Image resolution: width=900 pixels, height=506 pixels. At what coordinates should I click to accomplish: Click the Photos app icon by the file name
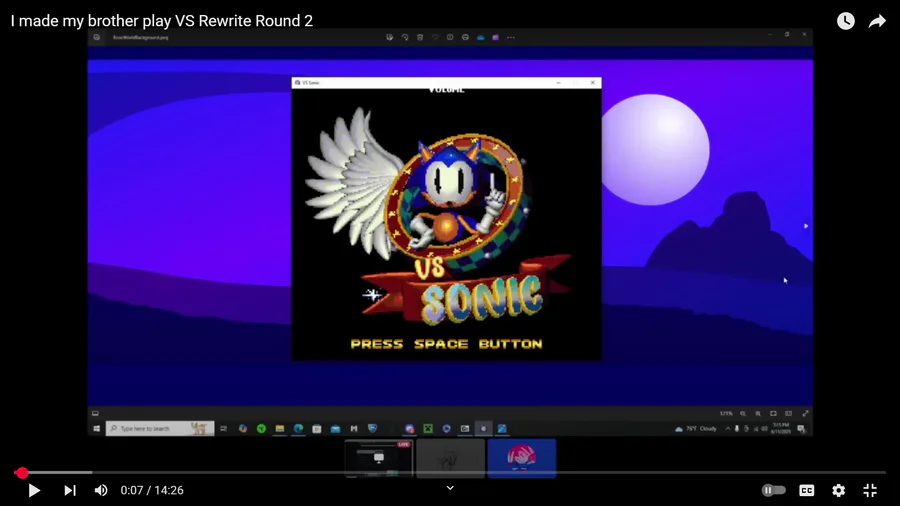click(96, 37)
